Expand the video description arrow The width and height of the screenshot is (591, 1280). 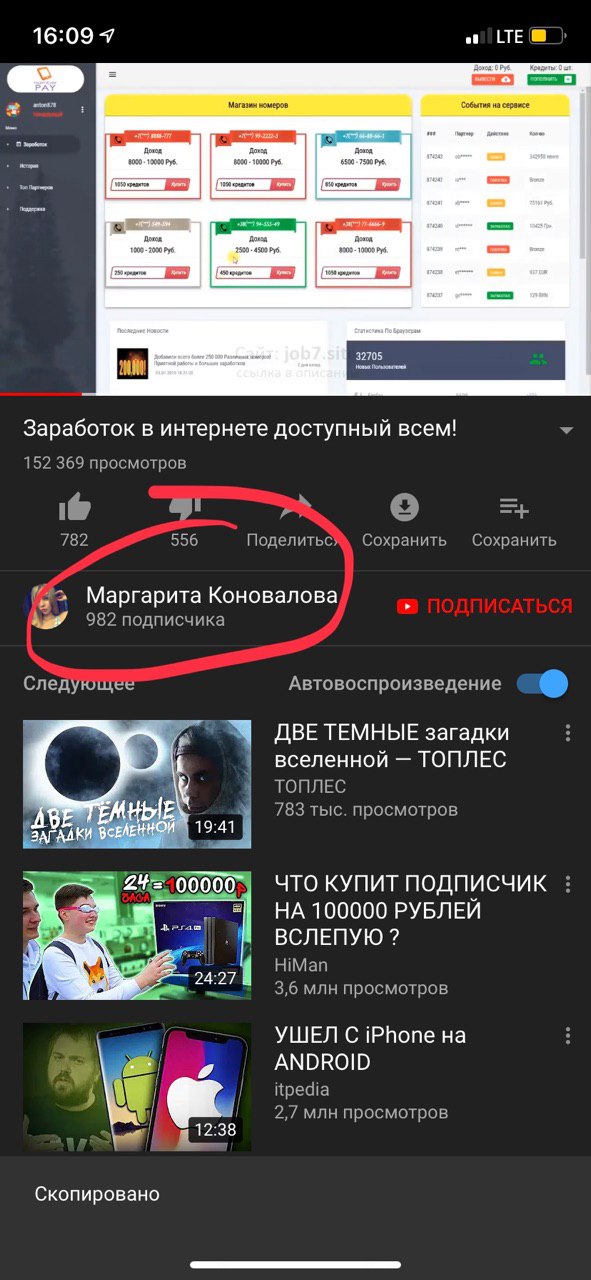coord(566,431)
